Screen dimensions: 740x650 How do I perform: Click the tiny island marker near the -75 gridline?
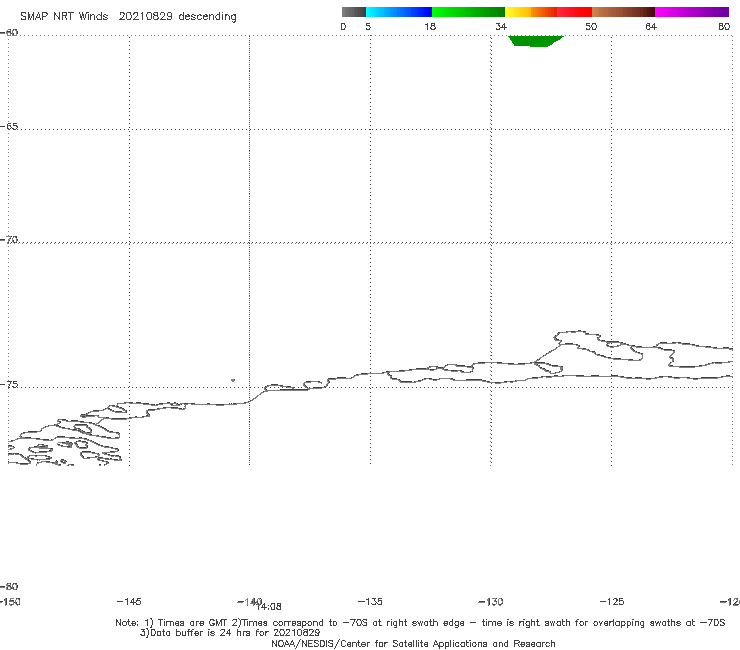[x=233, y=380]
